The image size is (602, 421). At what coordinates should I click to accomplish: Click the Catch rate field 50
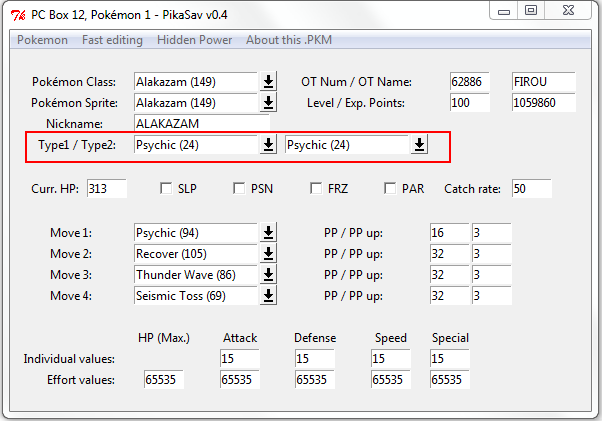pyautogui.click(x=532, y=188)
